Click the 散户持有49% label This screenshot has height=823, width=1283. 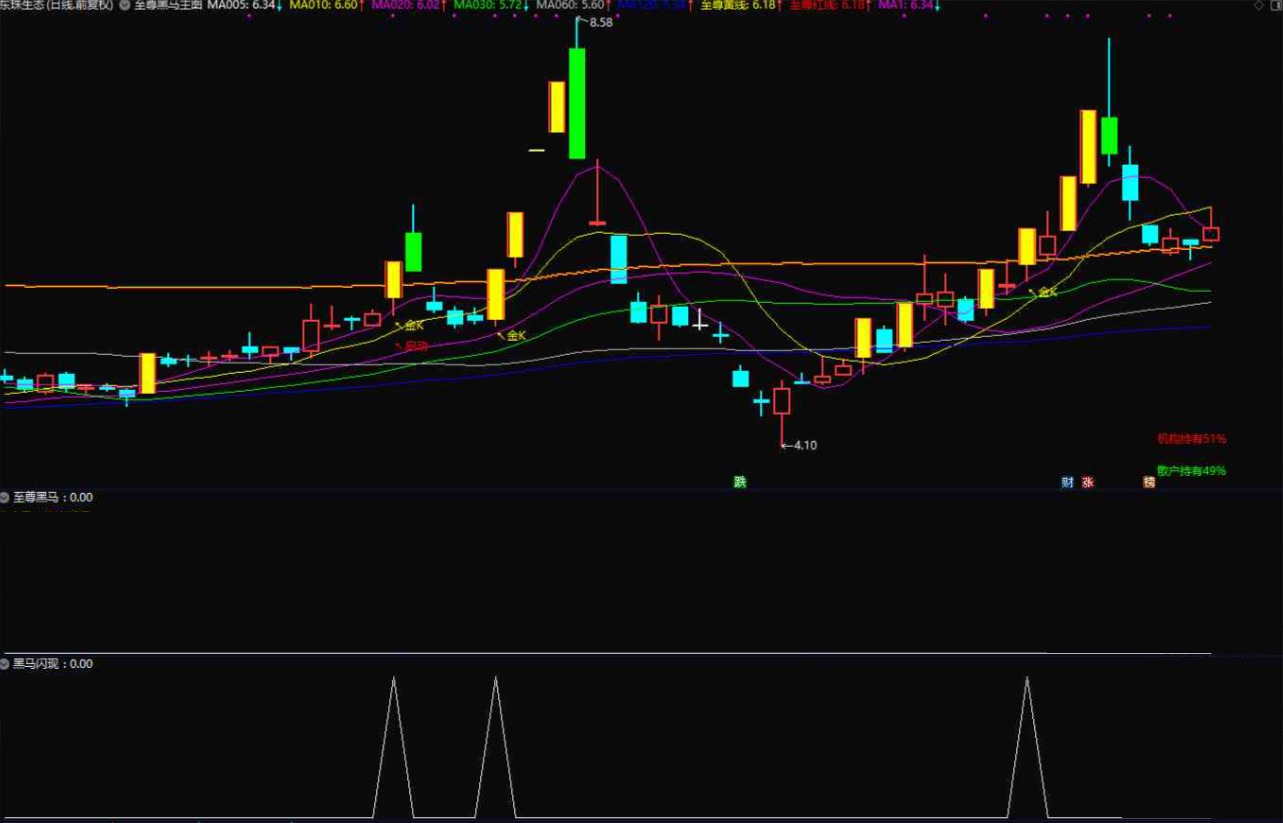[1191, 470]
